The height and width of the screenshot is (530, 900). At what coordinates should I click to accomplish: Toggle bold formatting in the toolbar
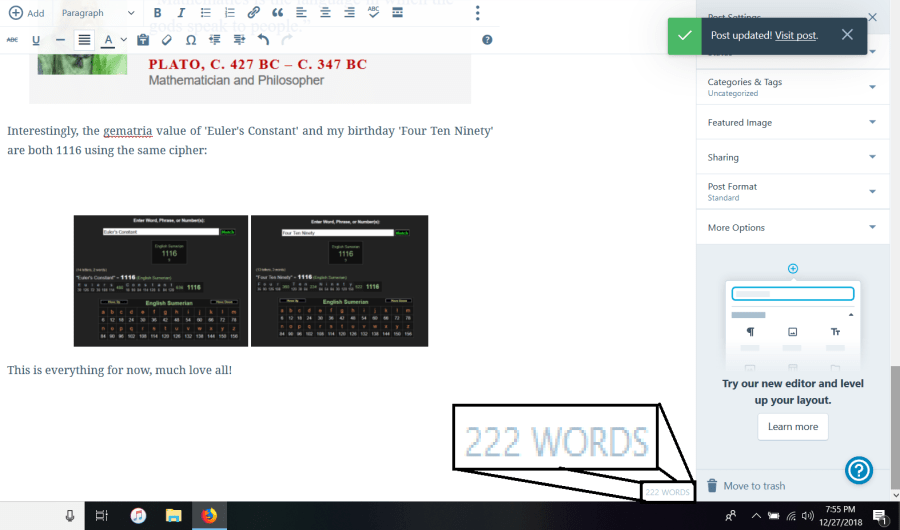(x=157, y=13)
